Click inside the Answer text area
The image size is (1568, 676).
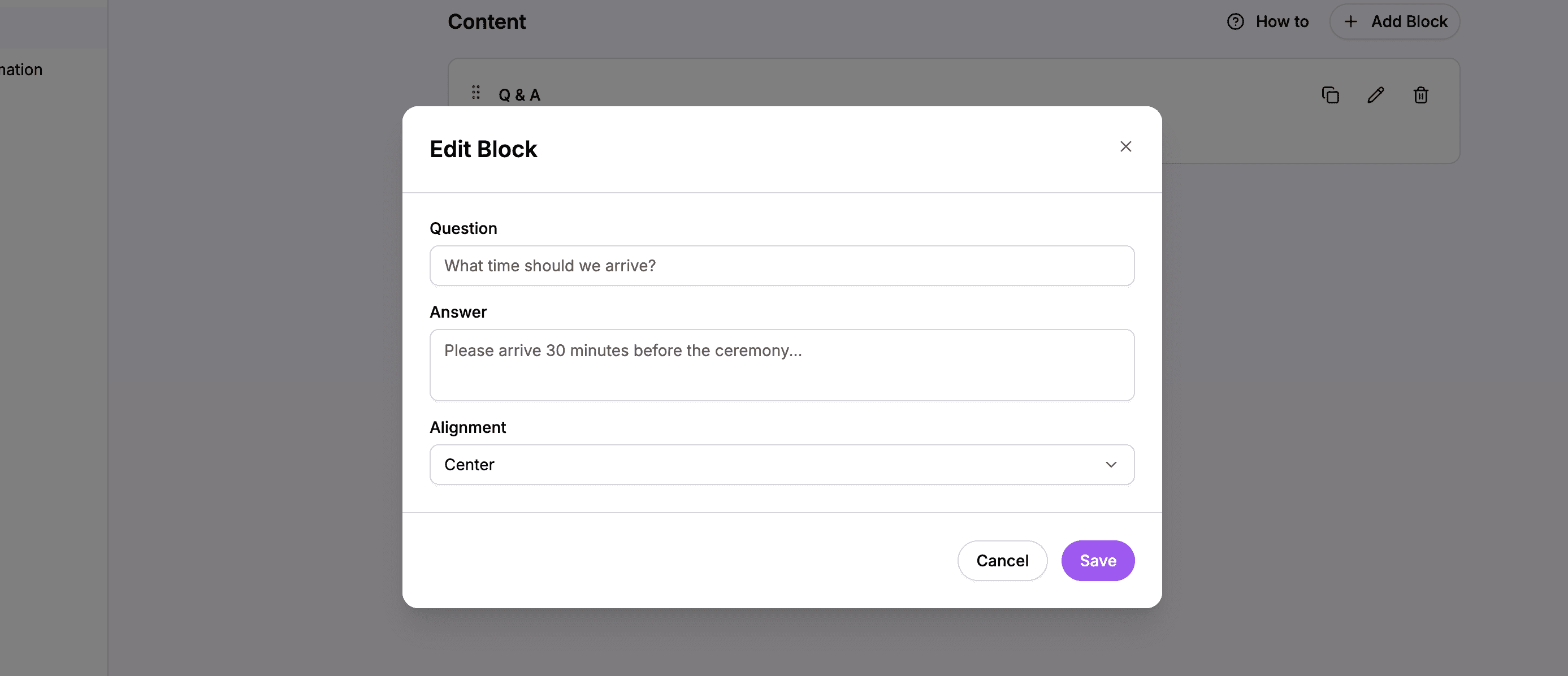tap(782, 364)
